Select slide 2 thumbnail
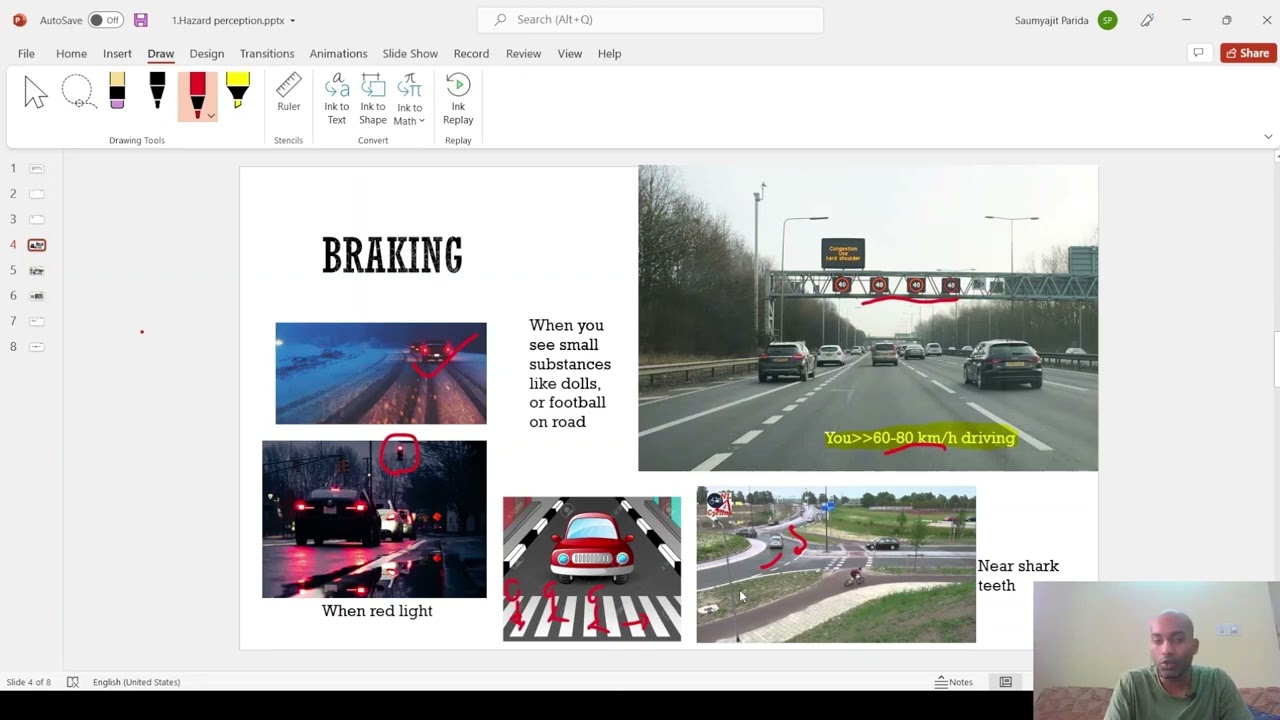This screenshot has height=720, width=1280. [x=37, y=194]
